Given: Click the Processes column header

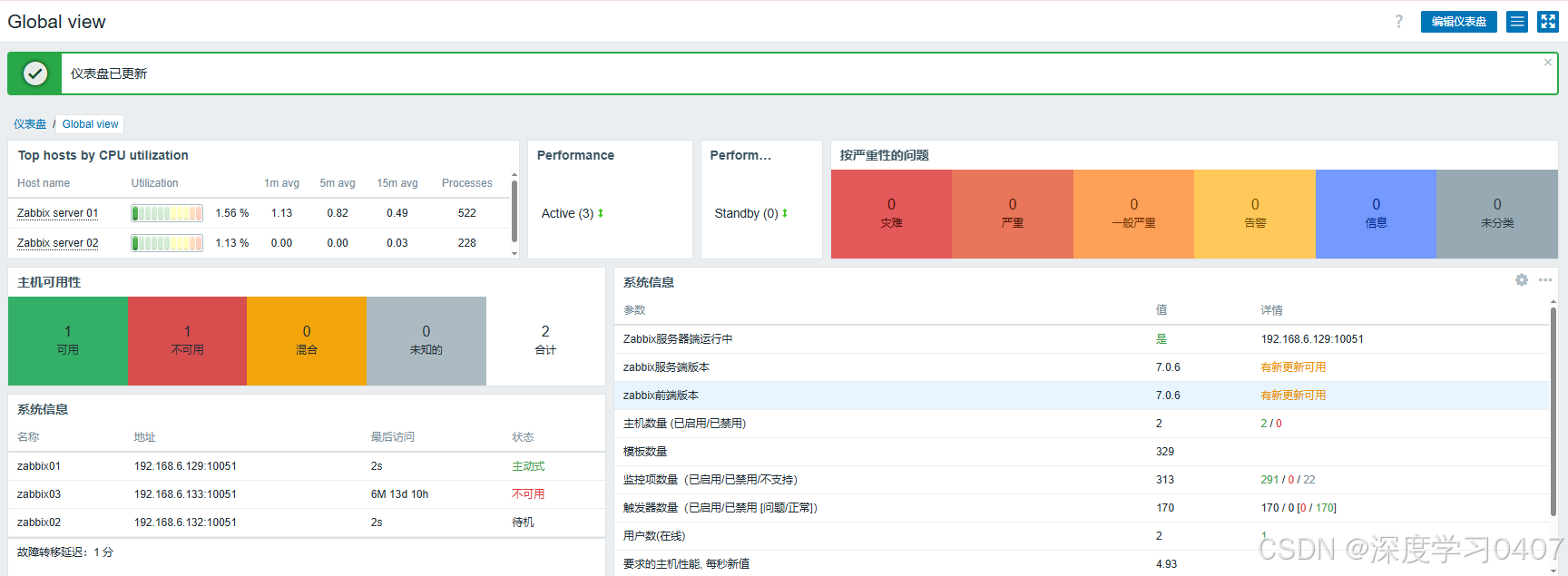Looking at the screenshot, I should [x=467, y=183].
